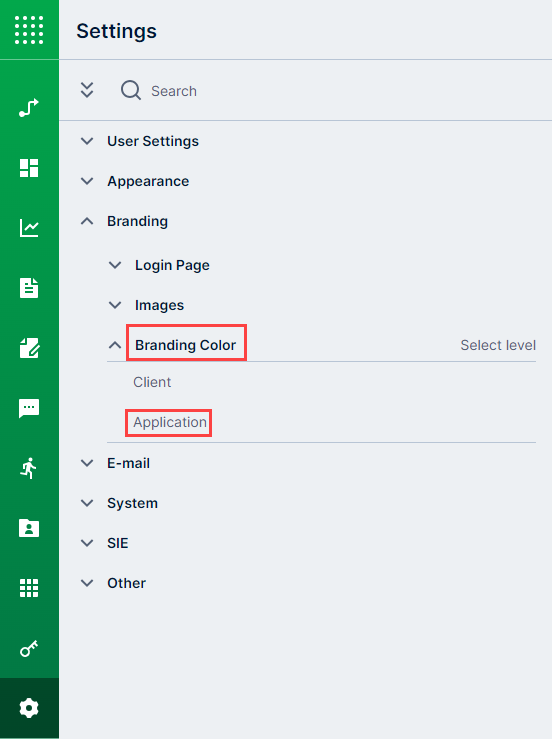This screenshot has height=739, width=552.
Task: Click the key icon in sidebar
Action: 29,649
